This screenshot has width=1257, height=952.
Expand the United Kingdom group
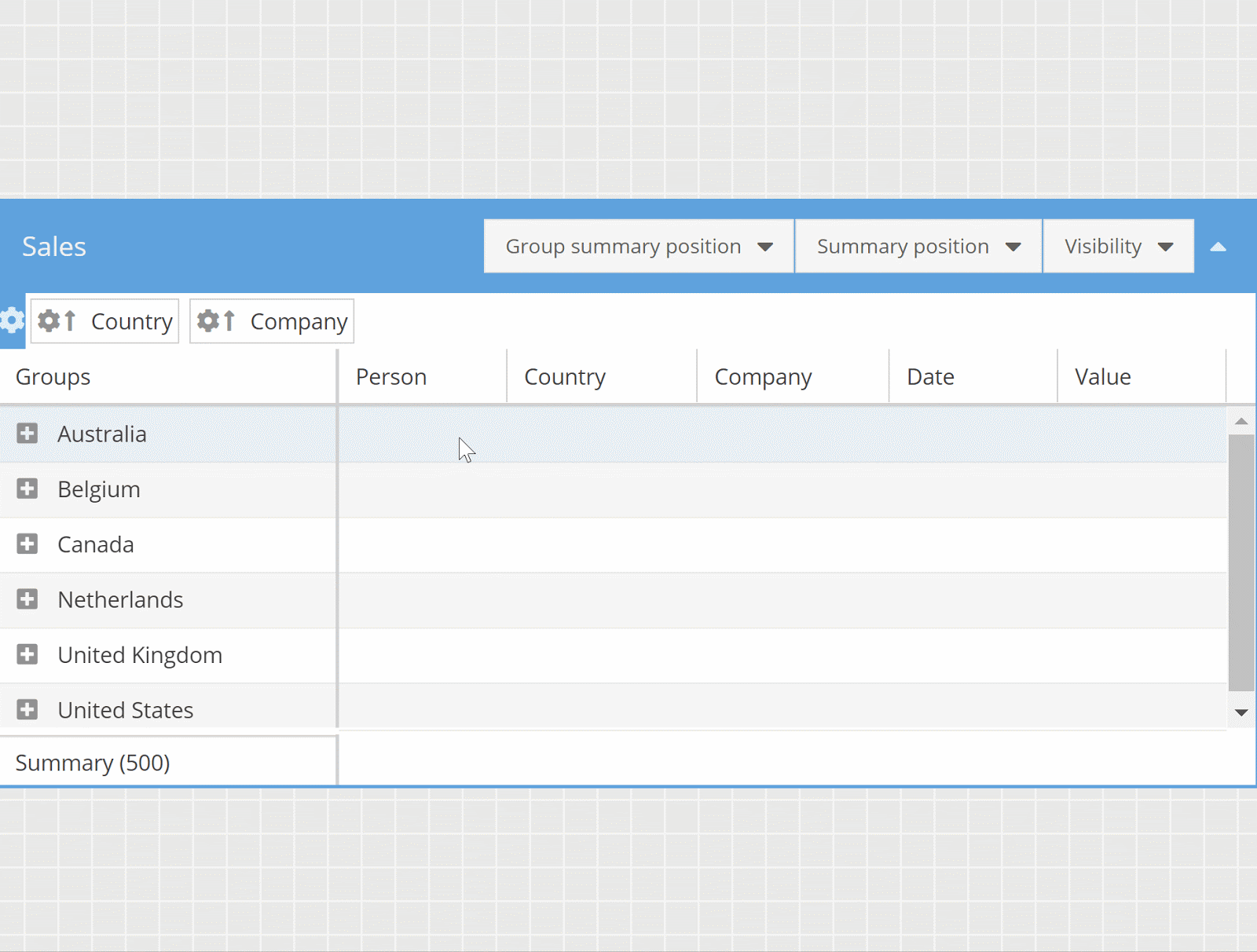[27, 654]
